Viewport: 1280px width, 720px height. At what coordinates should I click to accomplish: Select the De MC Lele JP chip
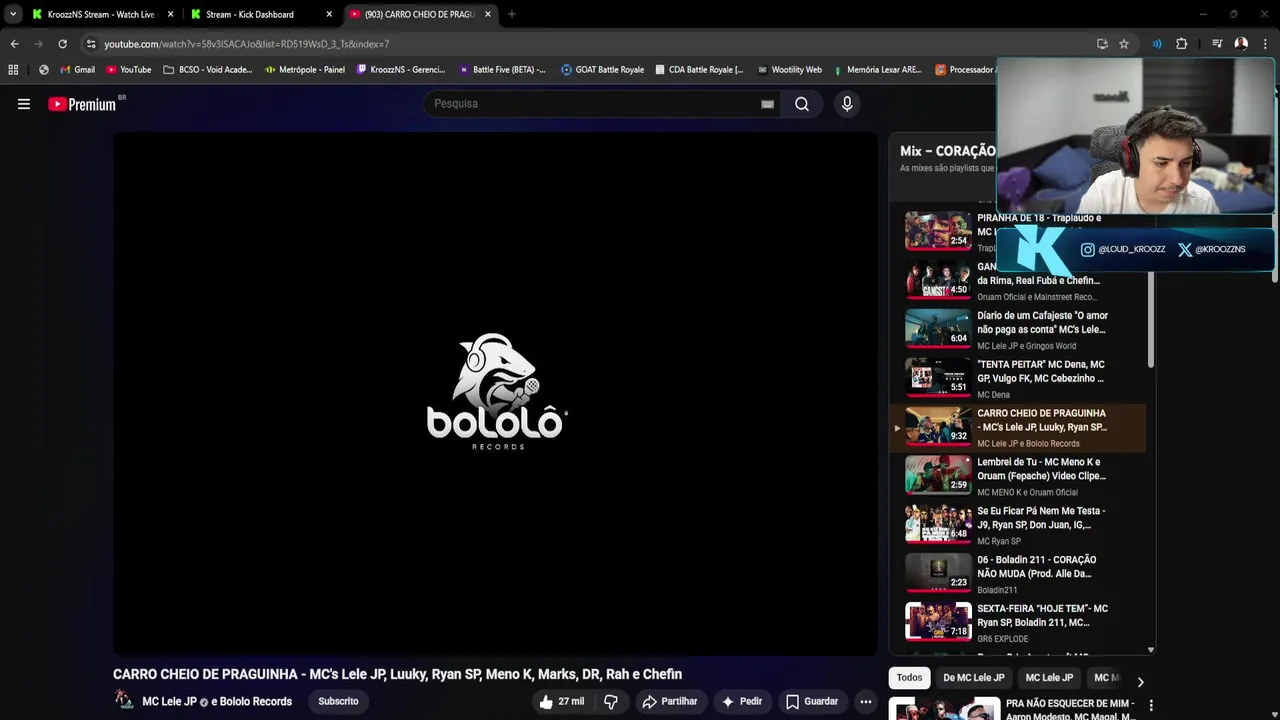973,678
